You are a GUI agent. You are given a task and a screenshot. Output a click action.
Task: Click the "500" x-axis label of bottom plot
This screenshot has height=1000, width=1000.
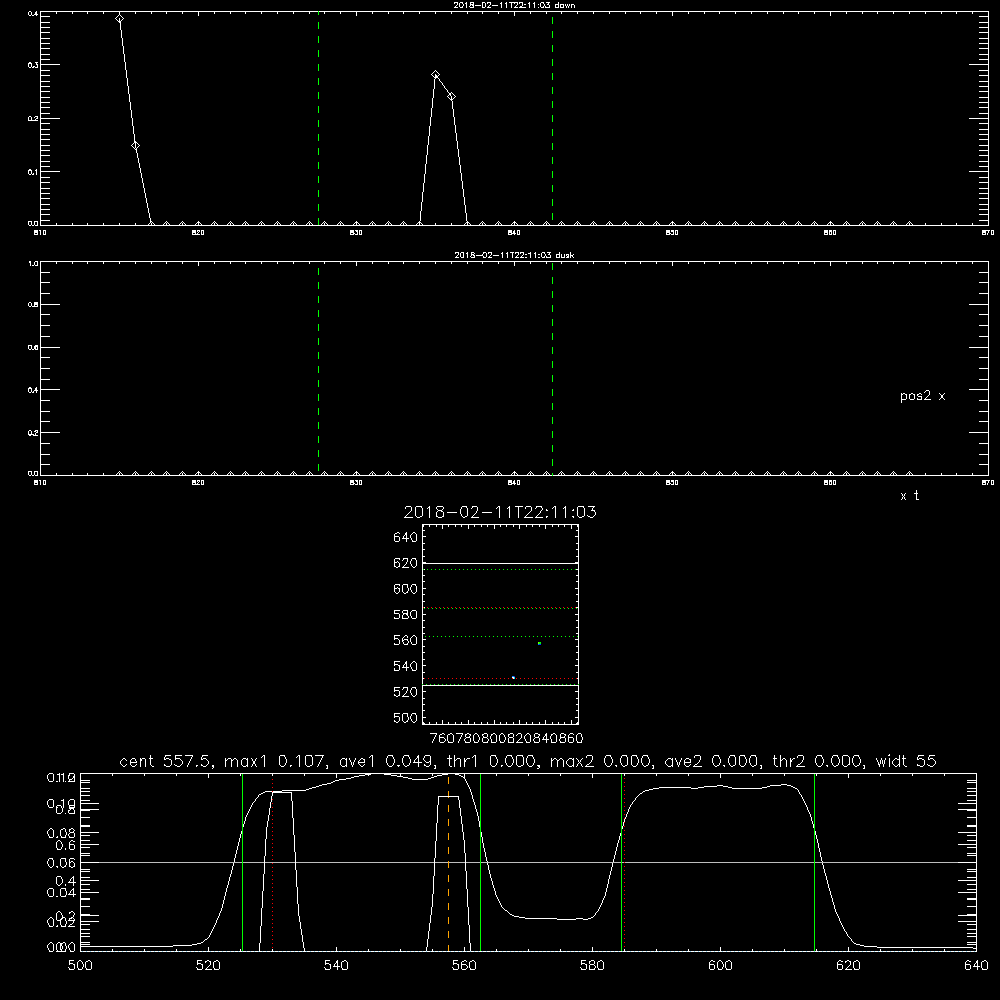(x=80, y=966)
